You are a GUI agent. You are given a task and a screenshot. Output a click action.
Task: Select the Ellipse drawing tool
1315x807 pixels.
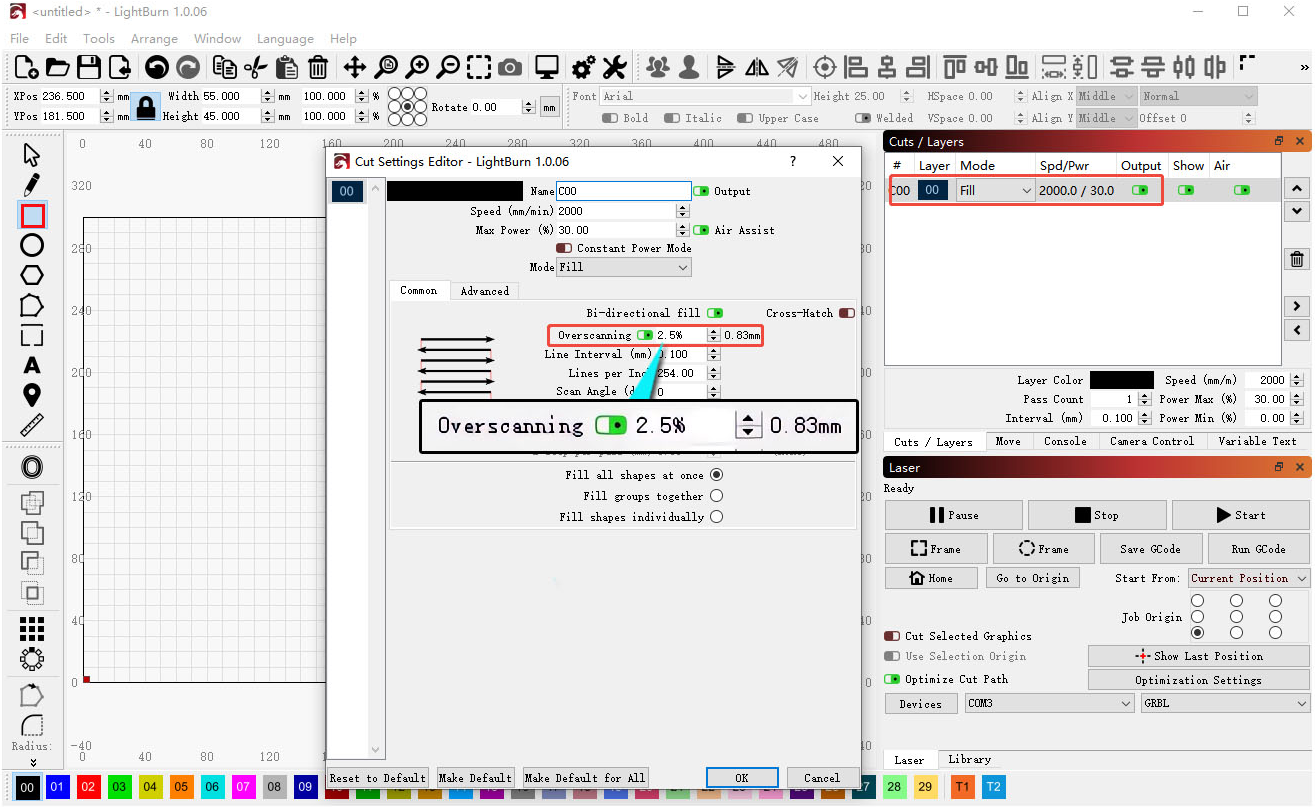tap(32, 245)
